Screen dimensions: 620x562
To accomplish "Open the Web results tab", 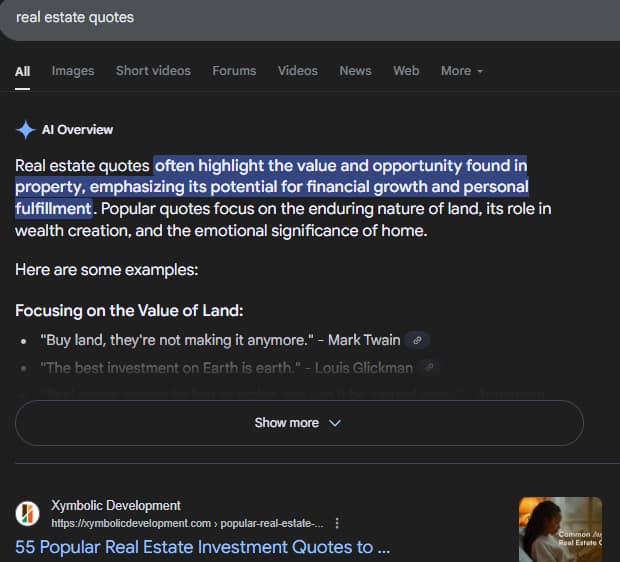I will (x=406, y=71).
